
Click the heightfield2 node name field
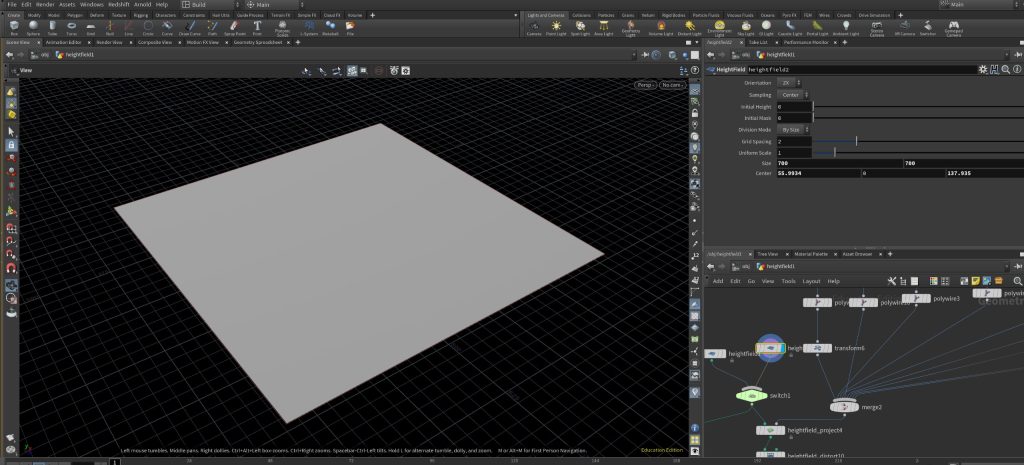[x=860, y=69]
